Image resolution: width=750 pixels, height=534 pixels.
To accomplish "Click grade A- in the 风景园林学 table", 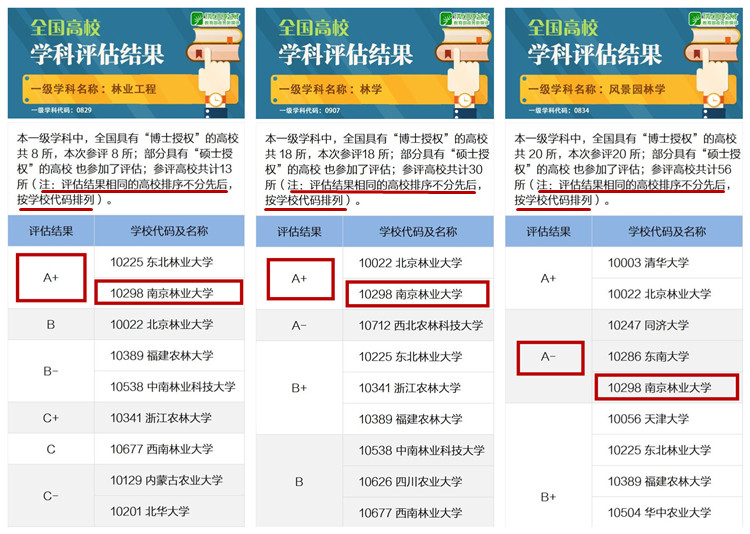I will (549, 356).
